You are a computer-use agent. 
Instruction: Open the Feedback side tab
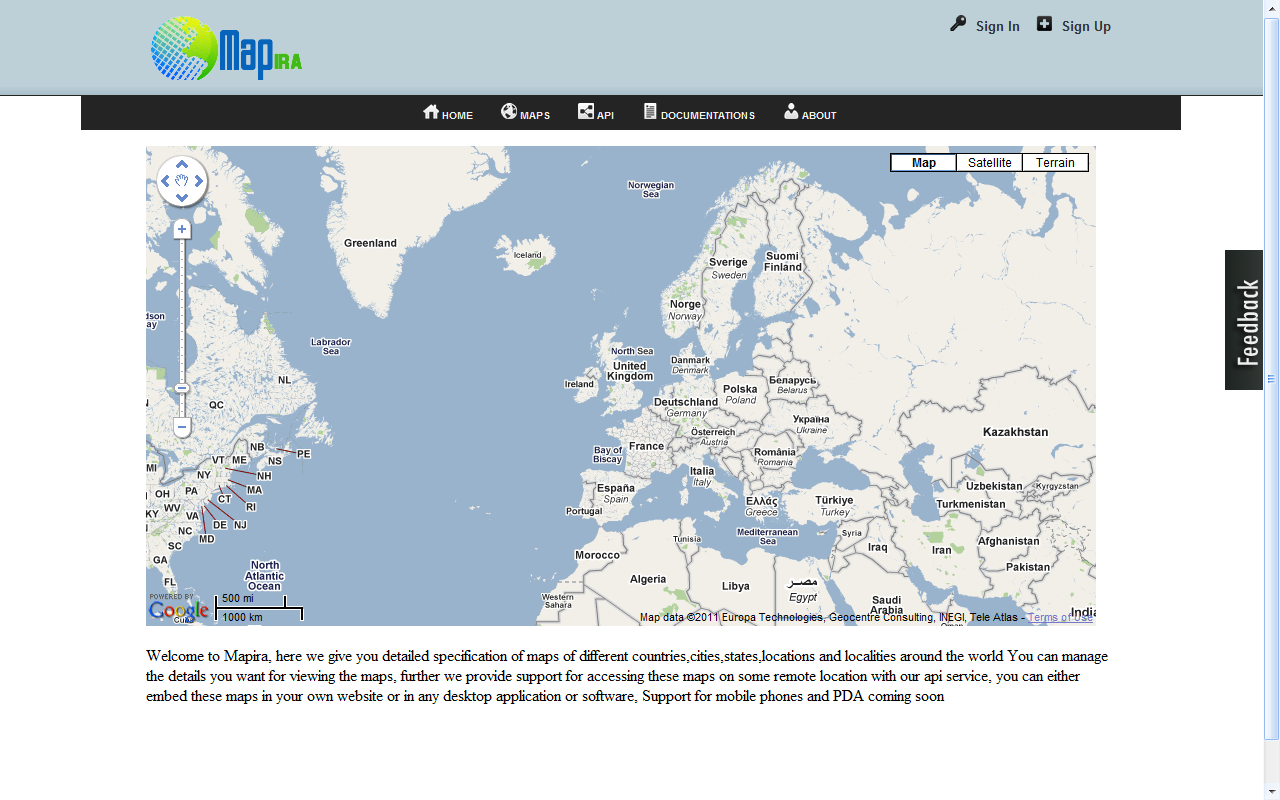(x=1244, y=320)
